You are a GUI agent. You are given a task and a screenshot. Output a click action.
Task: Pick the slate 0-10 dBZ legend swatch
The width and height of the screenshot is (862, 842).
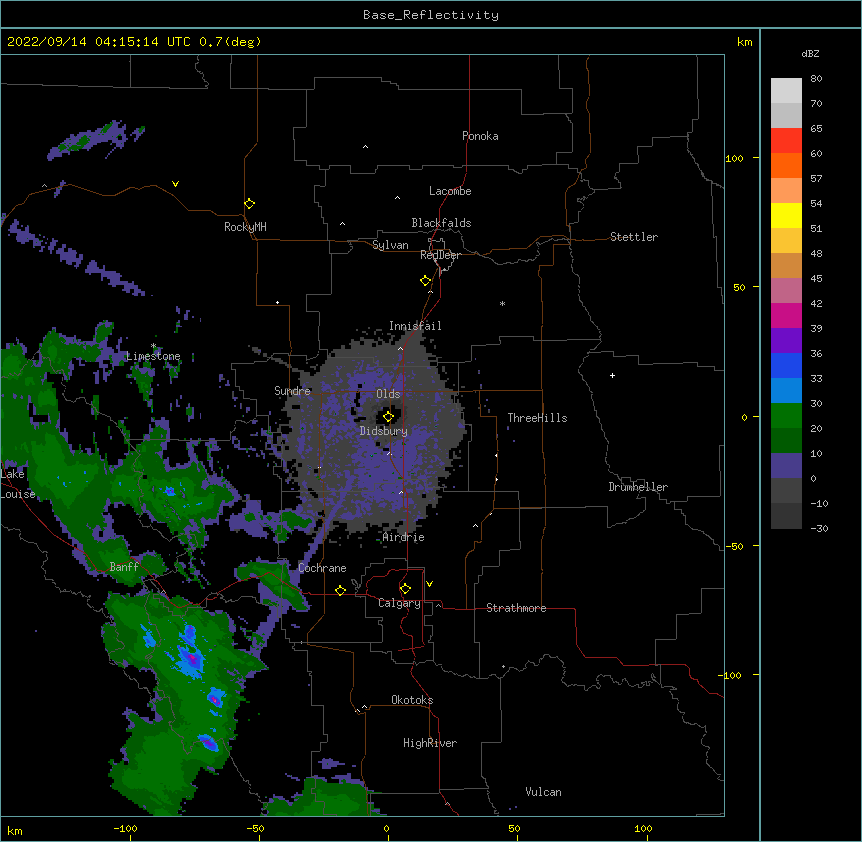pyautogui.click(x=786, y=466)
